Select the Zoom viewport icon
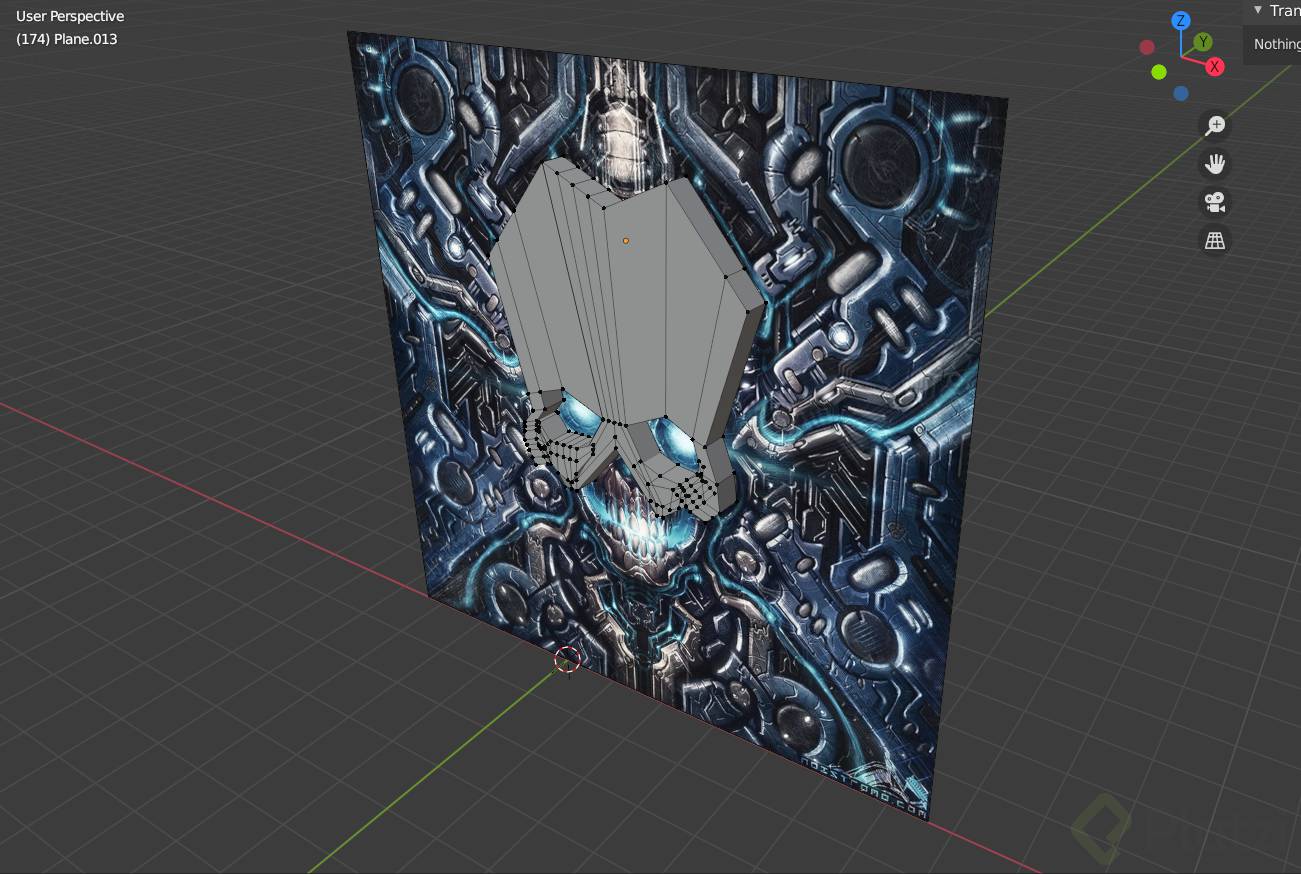The image size is (1301, 874). [1214, 124]
